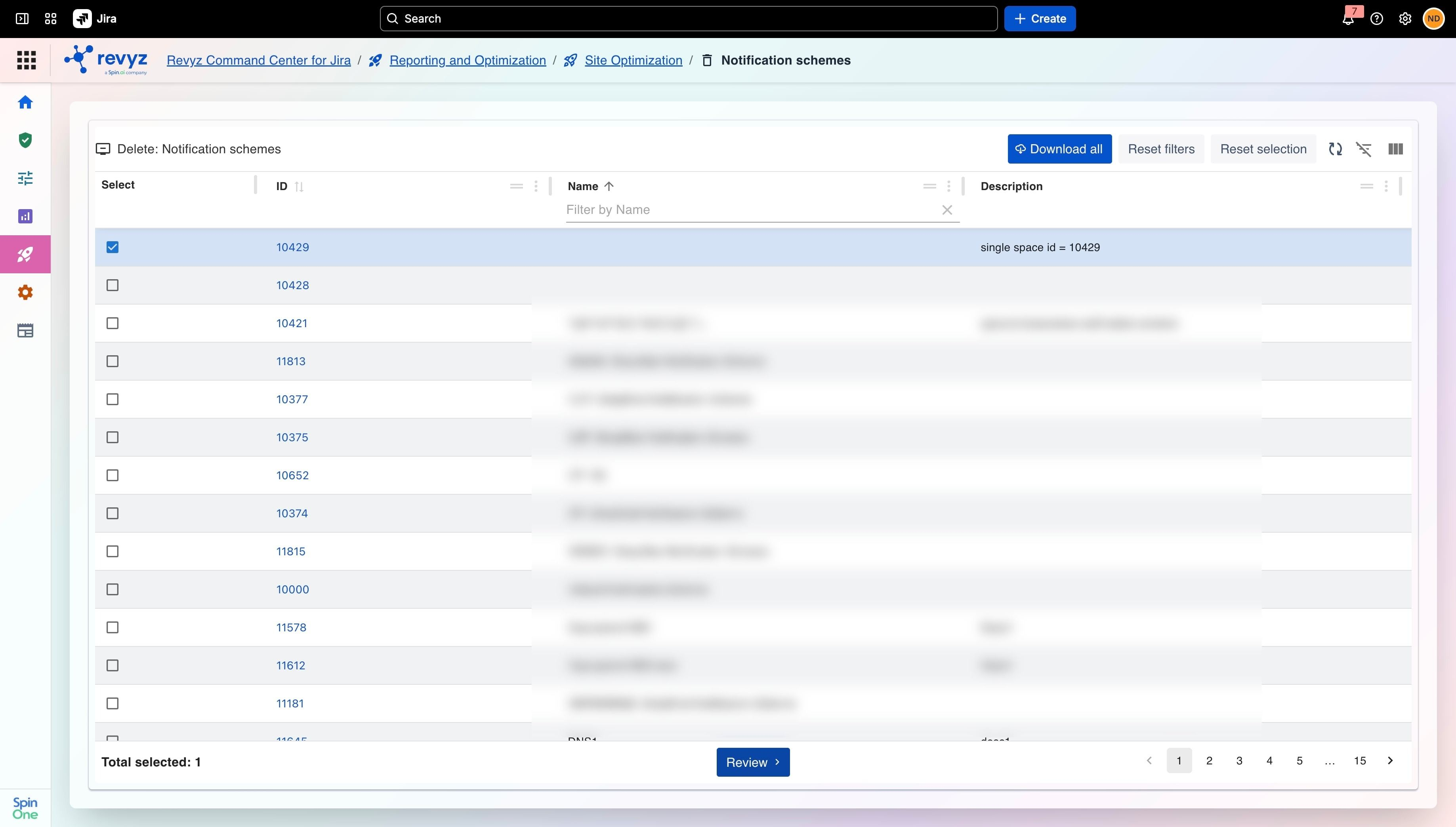Sort by ID column sort arrows
The height and width of the screenshot is (827, 1456).
pyautogui.click(x=300, y=187)
